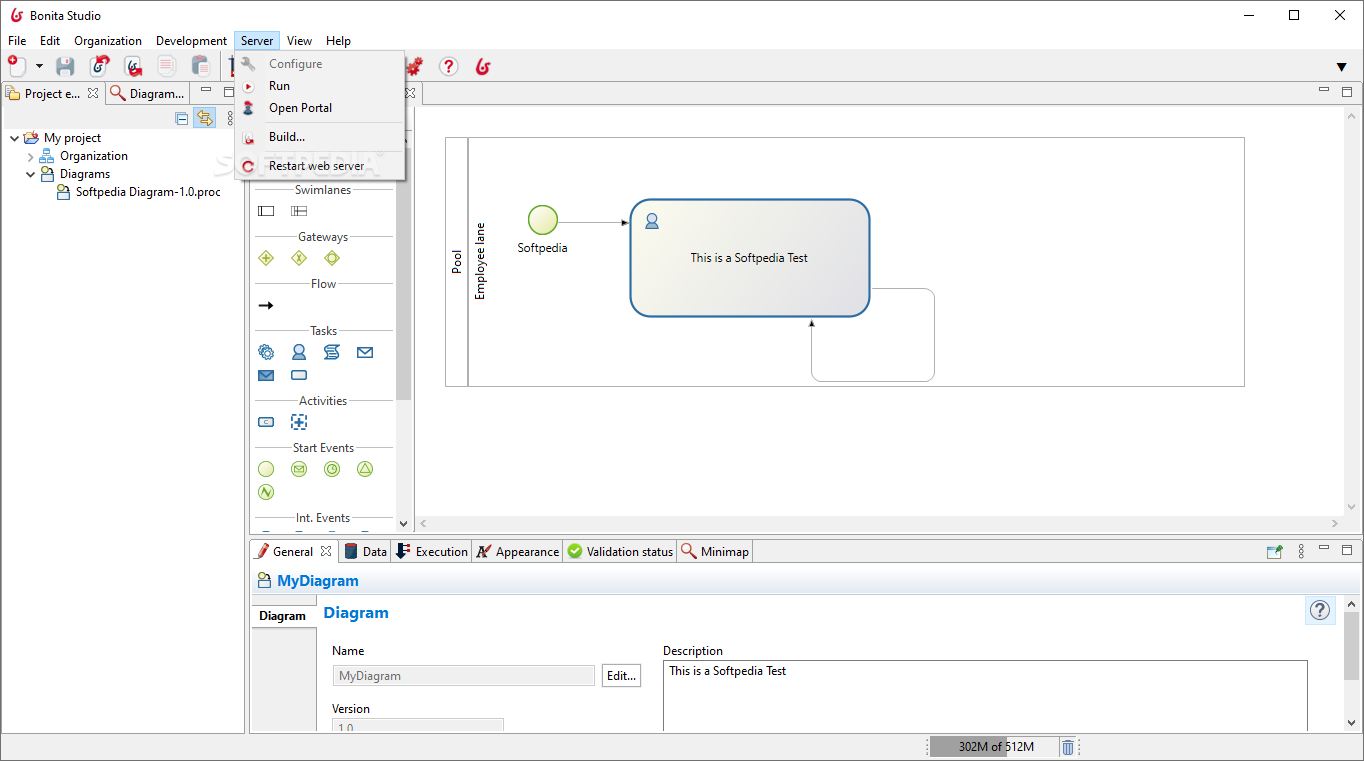Select the Script task palette tool
This screenshot has width=1364, height=761.
coord(332,352)
